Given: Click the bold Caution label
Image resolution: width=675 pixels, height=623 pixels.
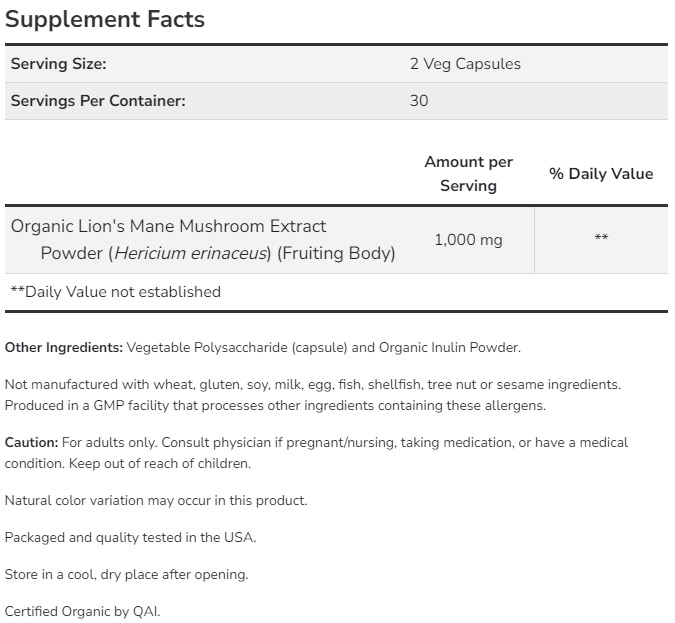Looking at the screenshot, I should click(x=31, y=442).
